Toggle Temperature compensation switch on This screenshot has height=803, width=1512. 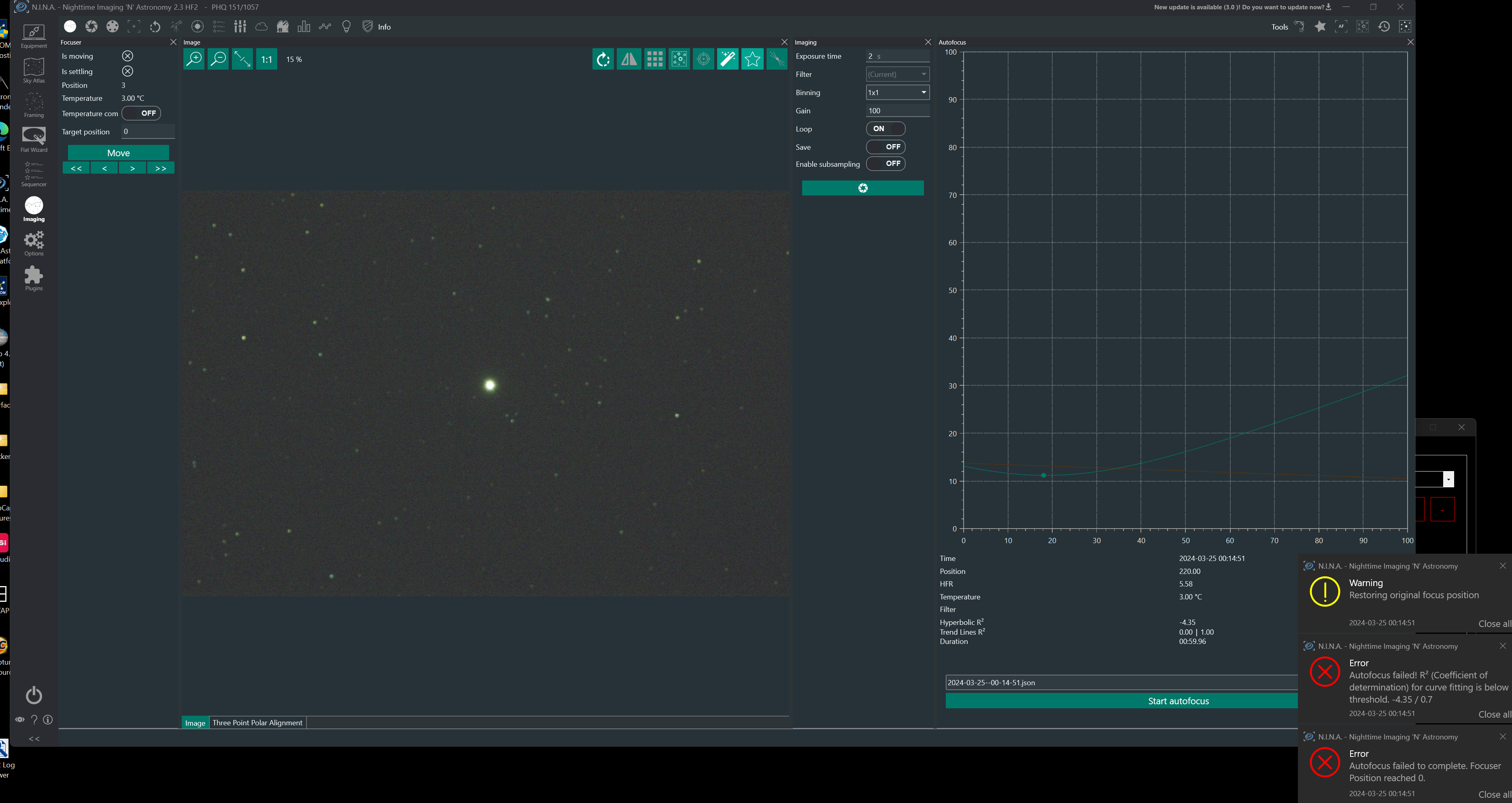142,113
